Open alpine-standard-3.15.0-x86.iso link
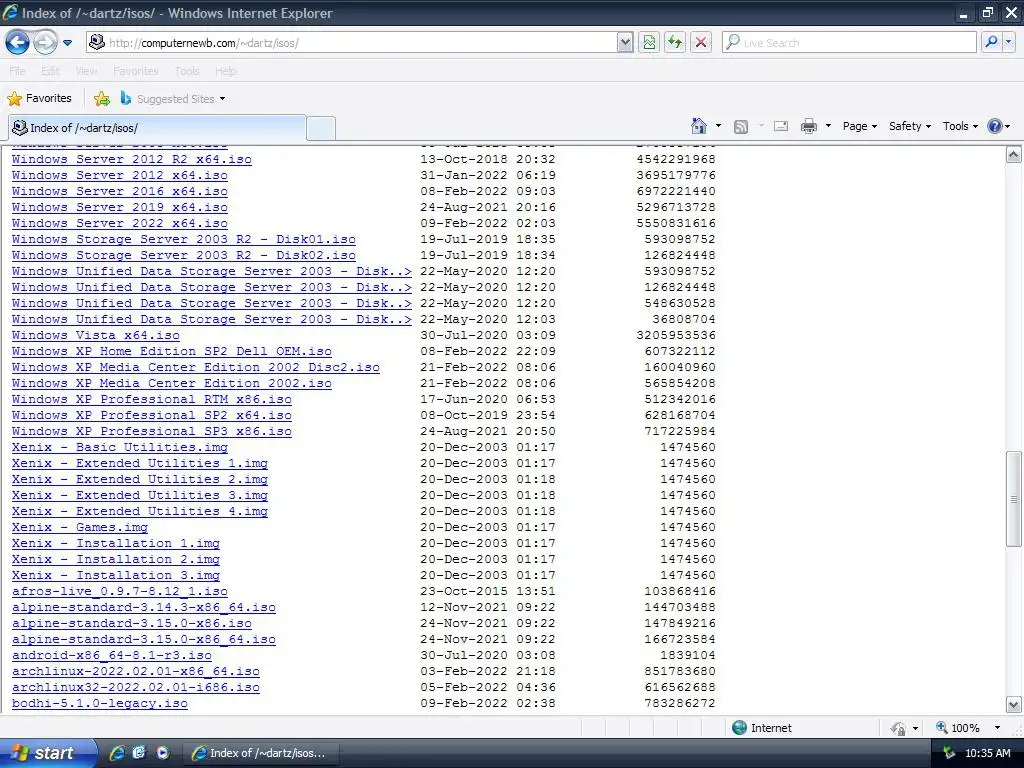 131,623
